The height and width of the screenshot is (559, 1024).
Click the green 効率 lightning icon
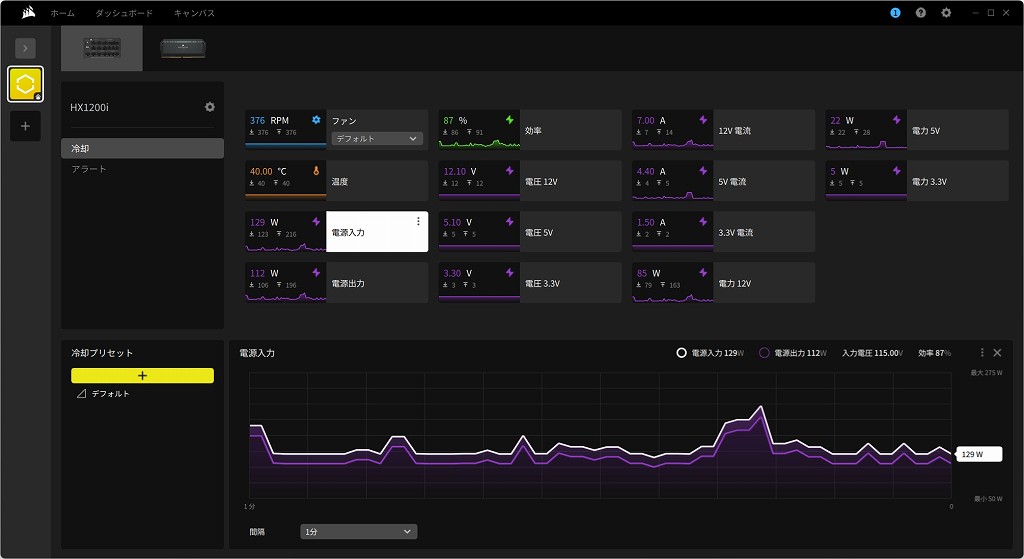tap(509, 120)
